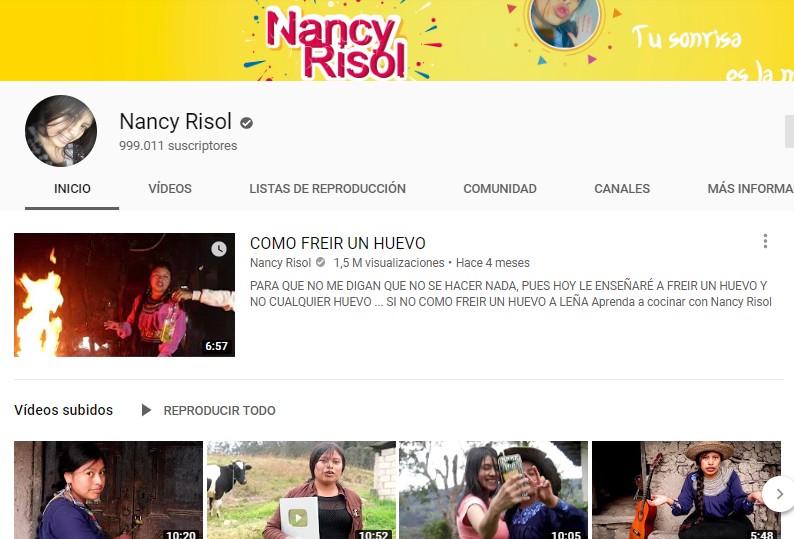
Task: Switch to the INICIO tab
Action: click(x=72, y=189)
